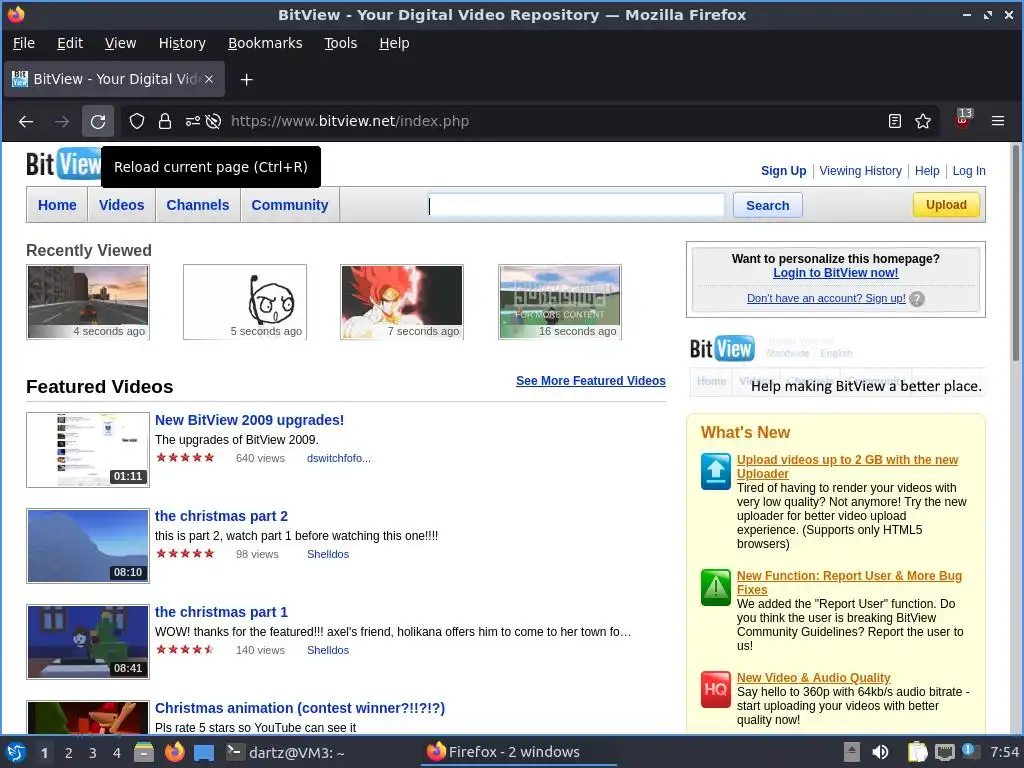Screen dimensions: 1024x768
Task: Open the Bookmarks menu
Action: [265, 43]
